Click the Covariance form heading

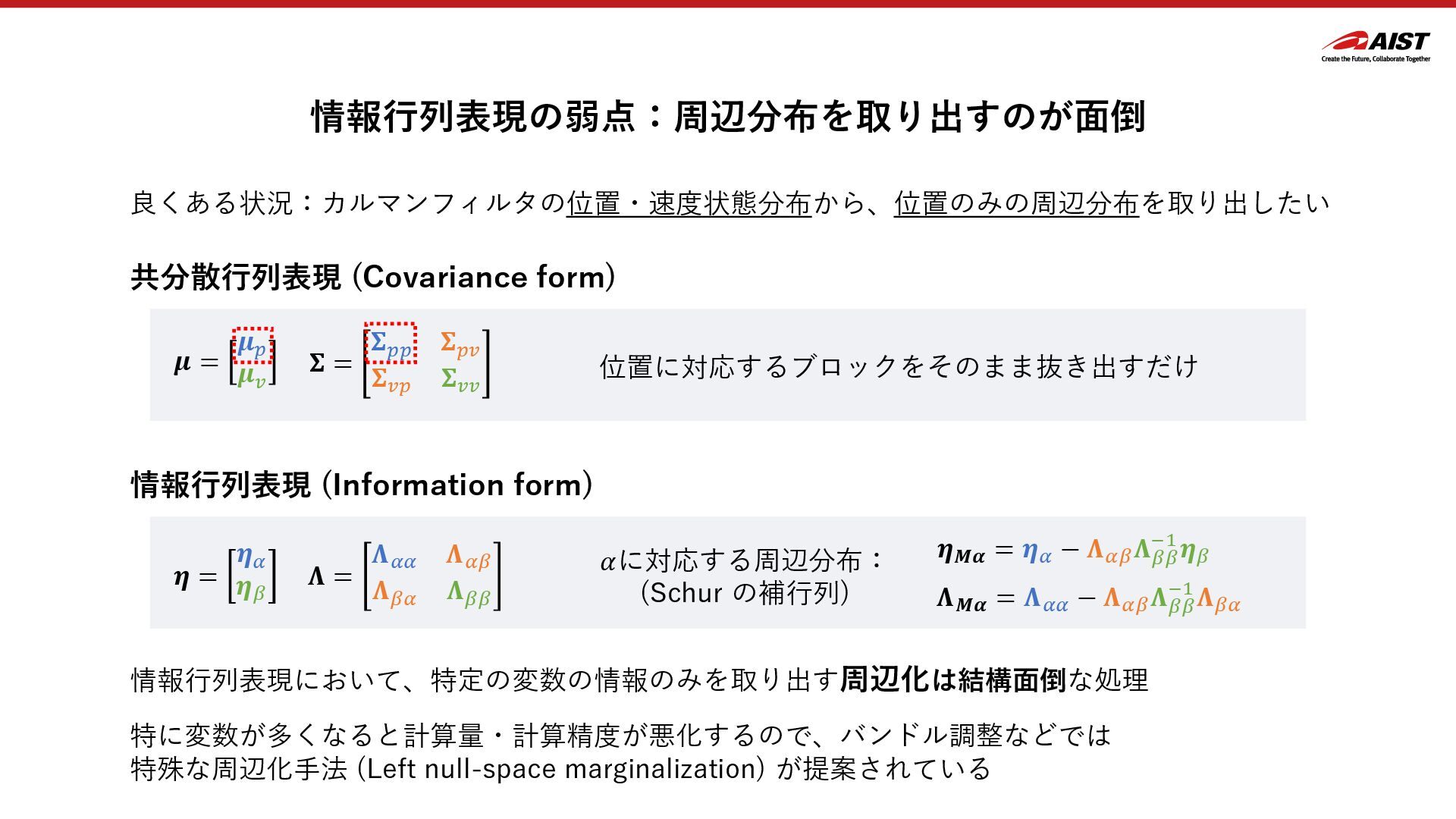point(373,277)
